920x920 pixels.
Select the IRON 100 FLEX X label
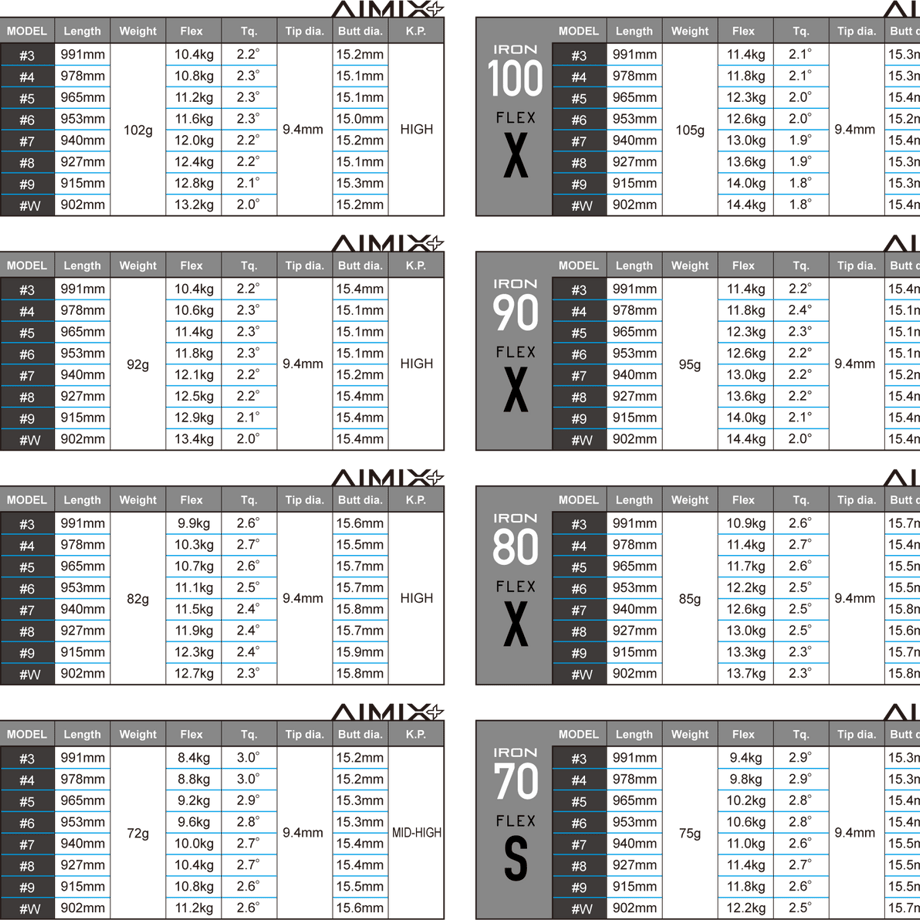(515, 111)
